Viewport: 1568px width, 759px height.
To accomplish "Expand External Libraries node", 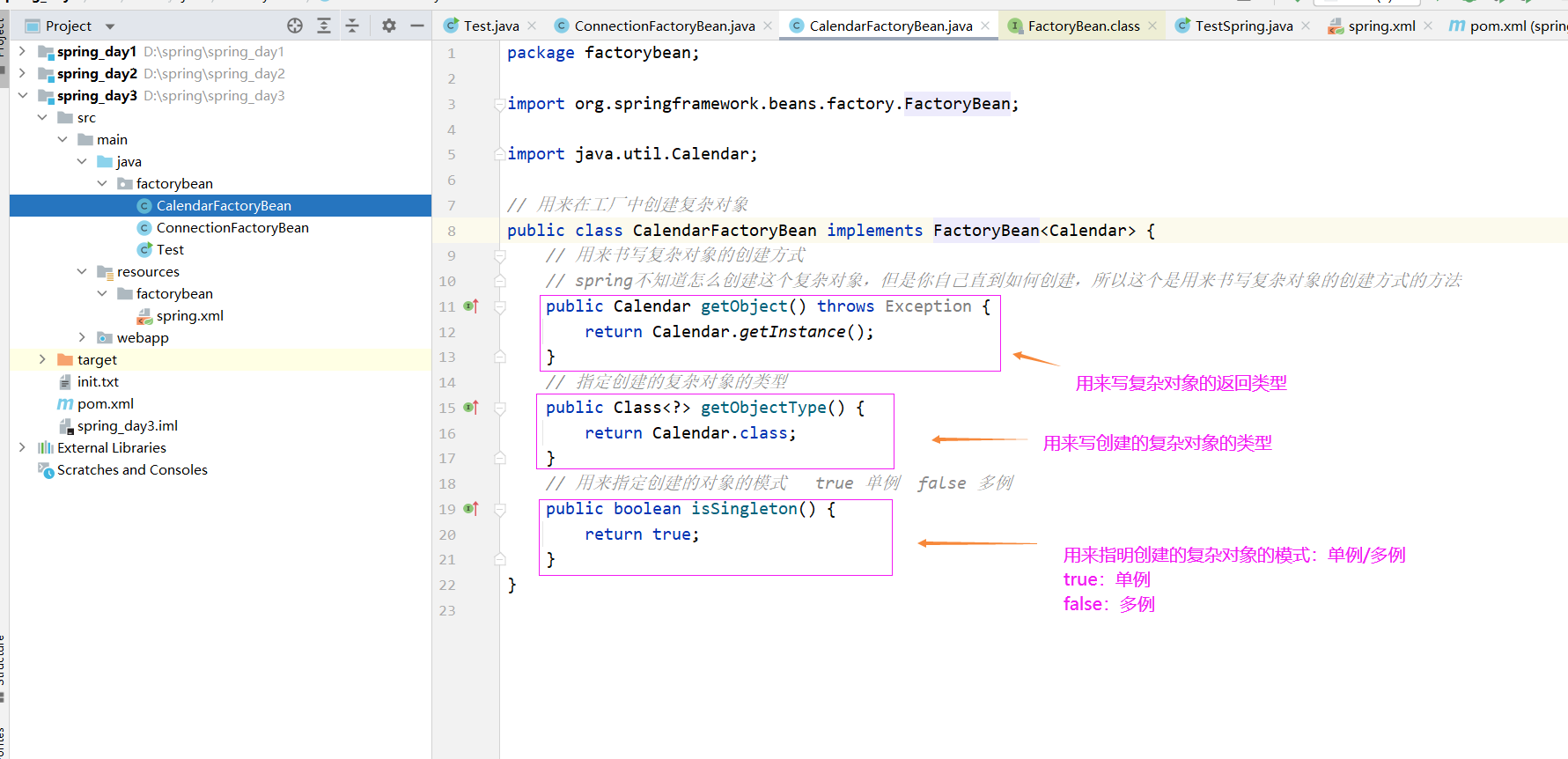I will (22, 447).
